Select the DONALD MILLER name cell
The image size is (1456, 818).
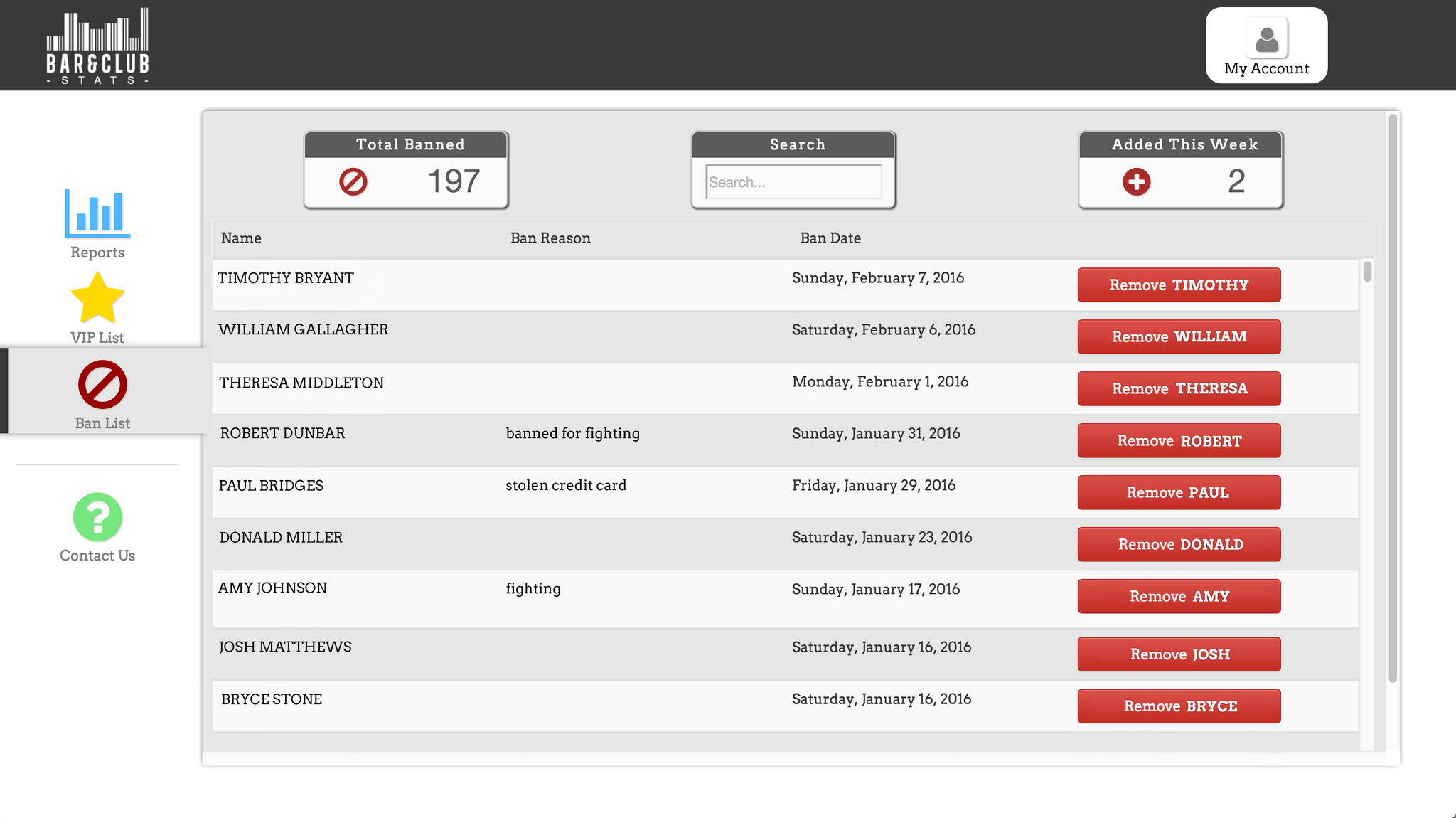coord(281,537)
